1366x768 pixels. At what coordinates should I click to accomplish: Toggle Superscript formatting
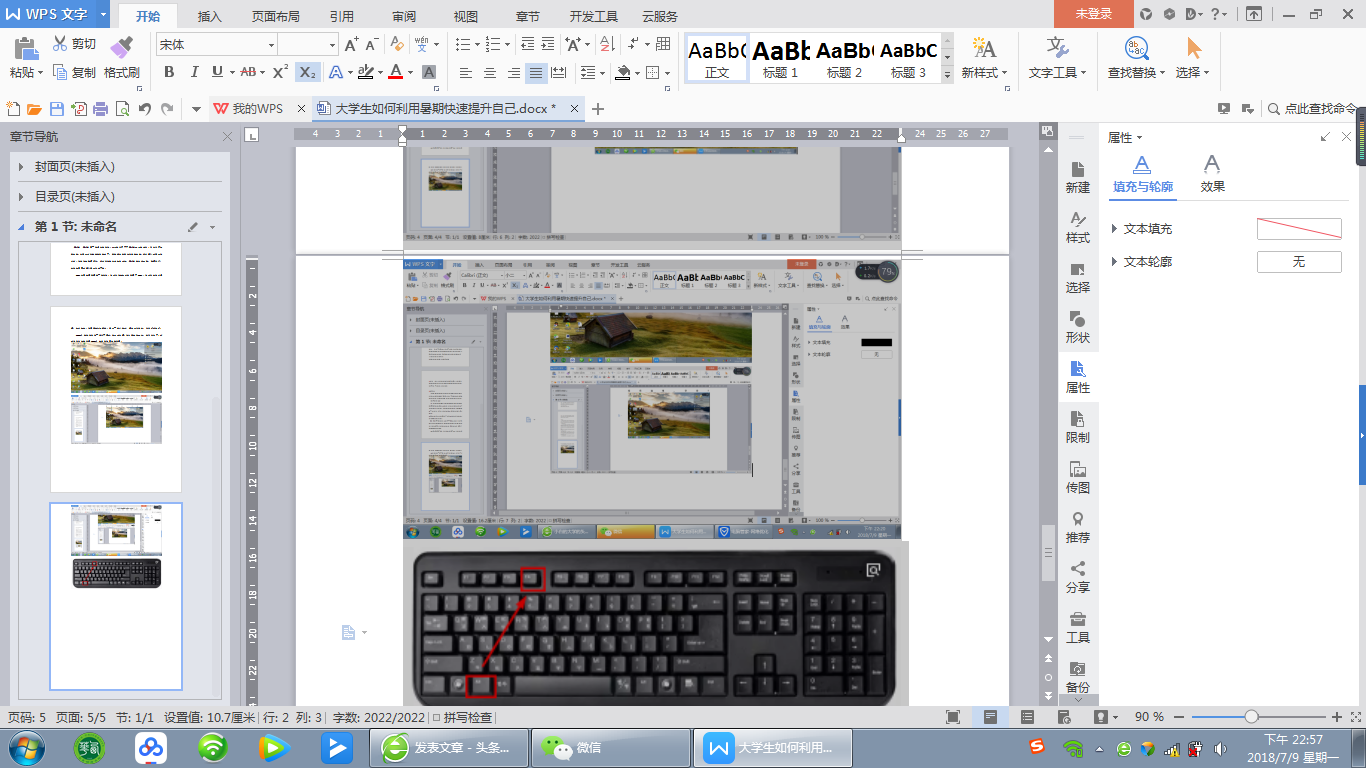[x=281, y=72]
